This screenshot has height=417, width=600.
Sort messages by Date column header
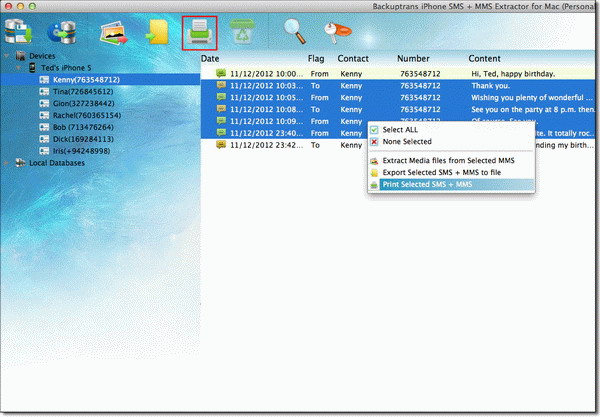[x=210, y=59]
